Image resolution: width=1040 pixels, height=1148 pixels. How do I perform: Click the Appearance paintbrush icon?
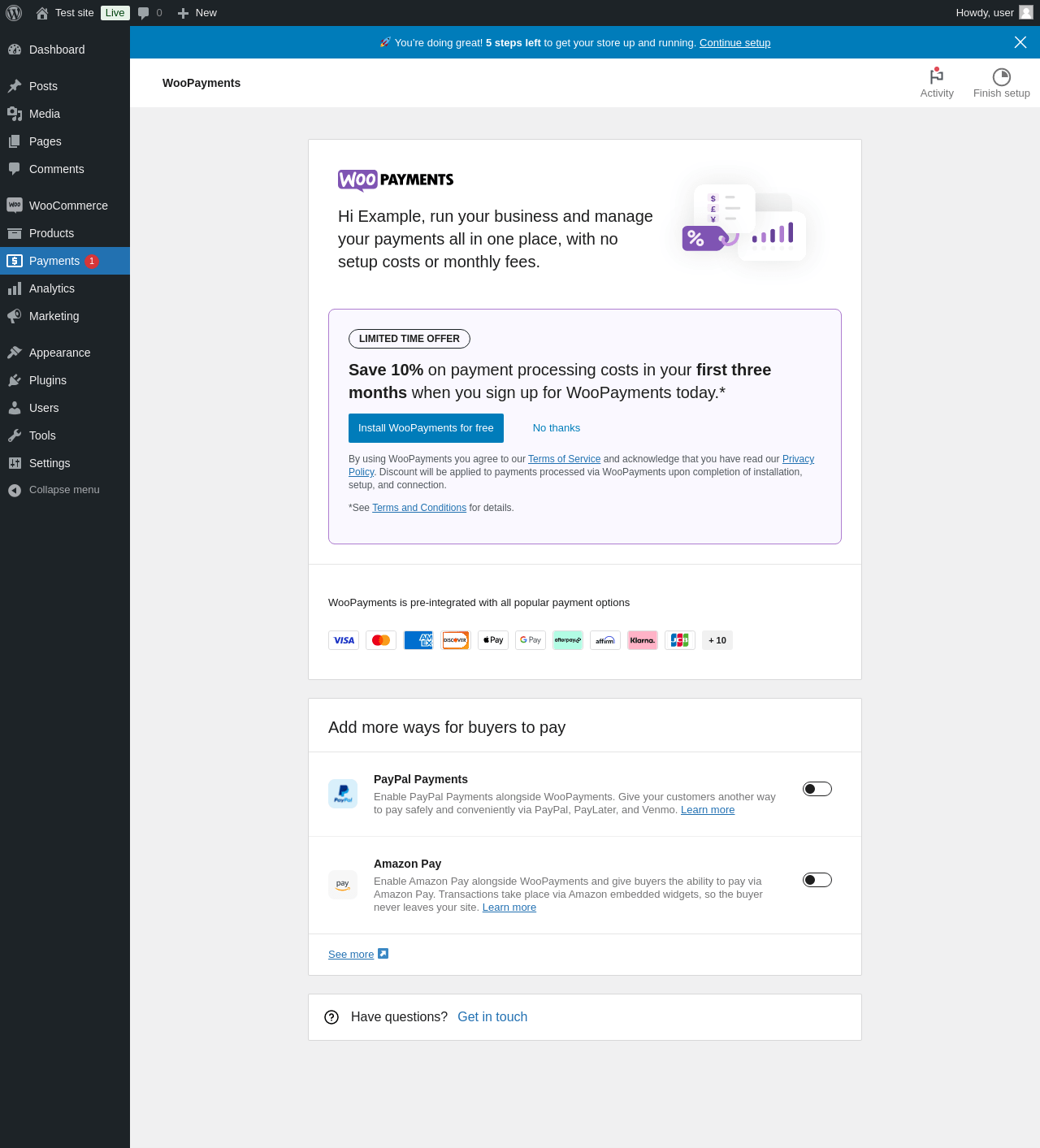point(15,353)
